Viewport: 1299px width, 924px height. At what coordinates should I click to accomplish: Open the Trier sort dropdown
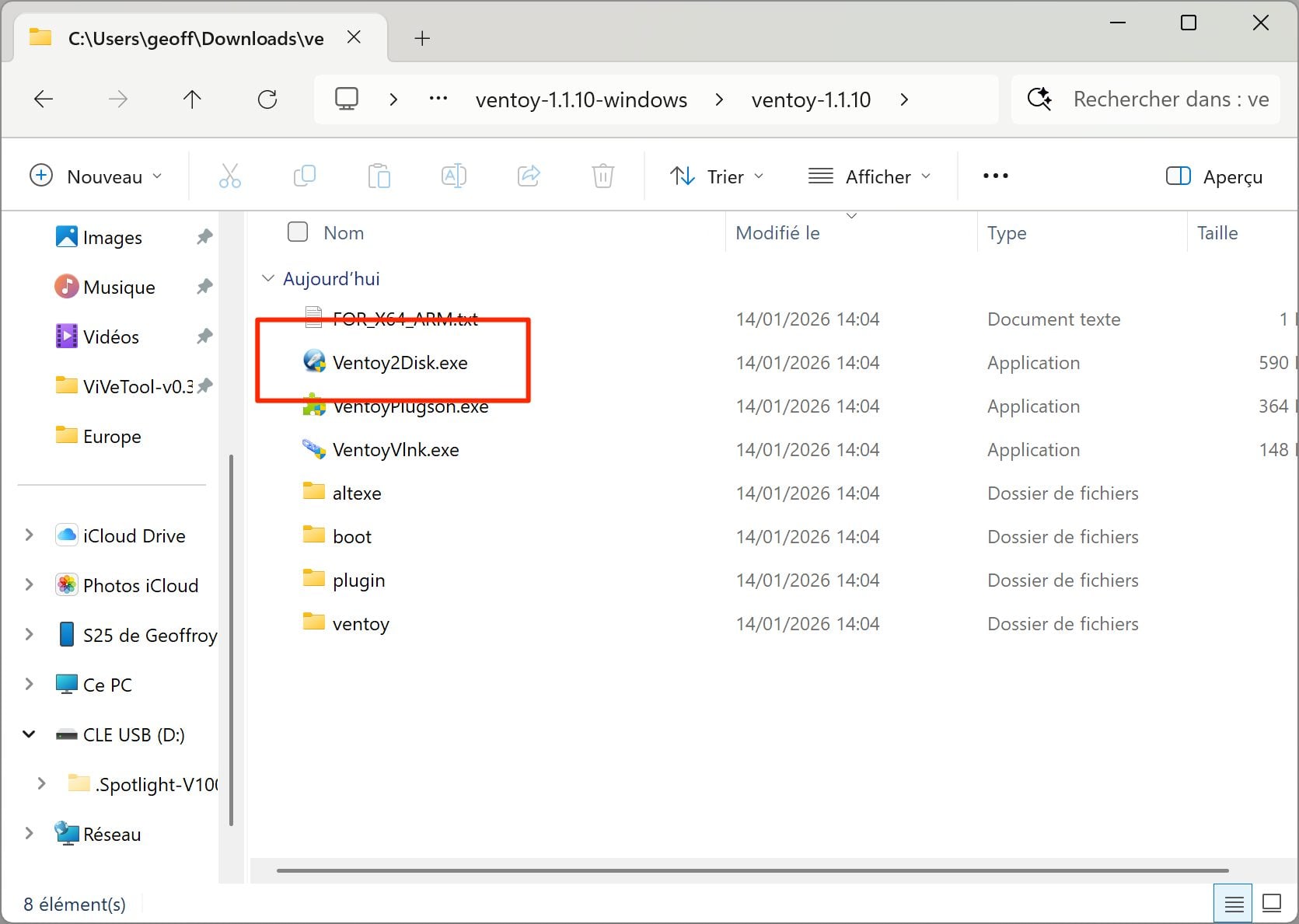715,176
